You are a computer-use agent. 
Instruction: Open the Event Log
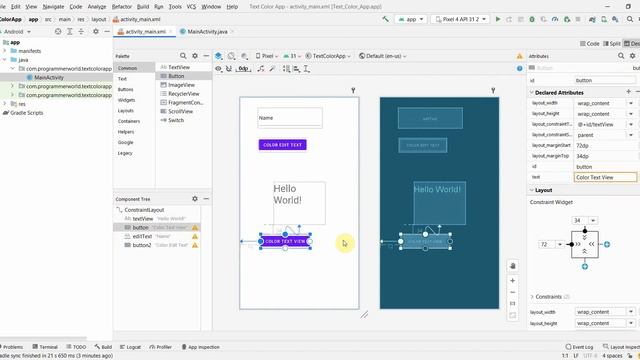click(x=579, y=347)
